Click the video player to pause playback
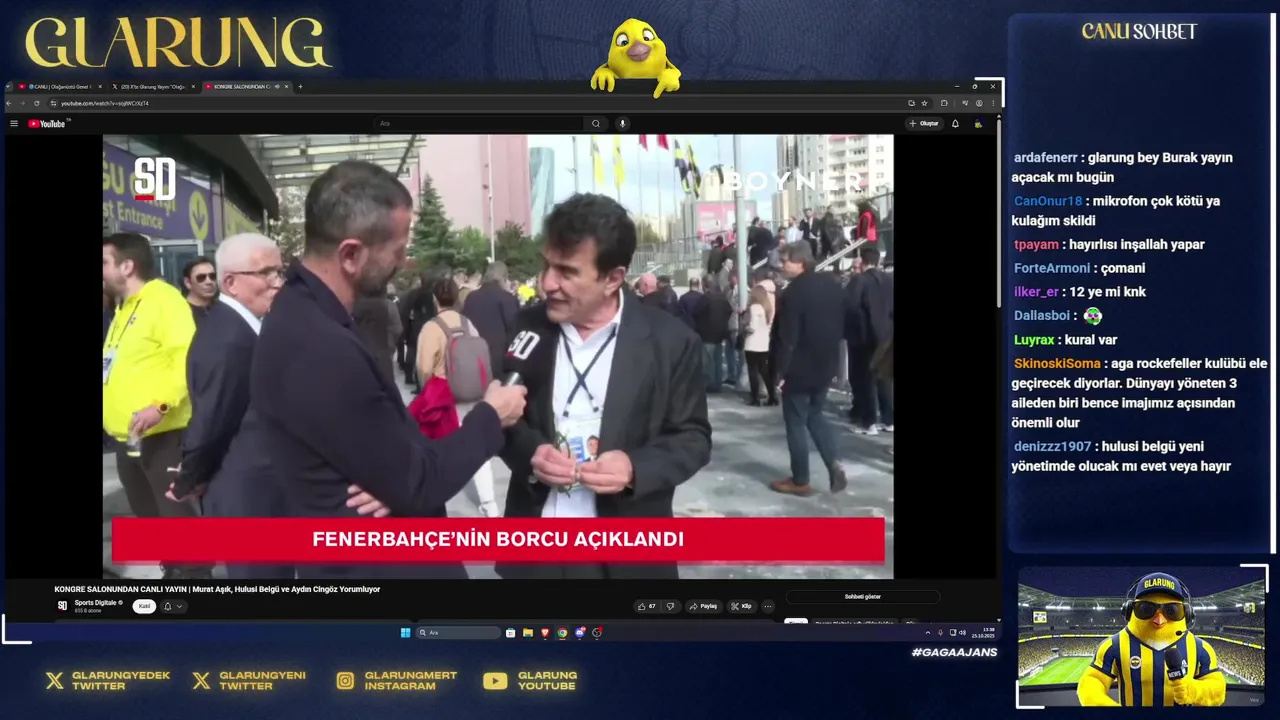Screen dimensions: 1280x720 tap(498, 356)
